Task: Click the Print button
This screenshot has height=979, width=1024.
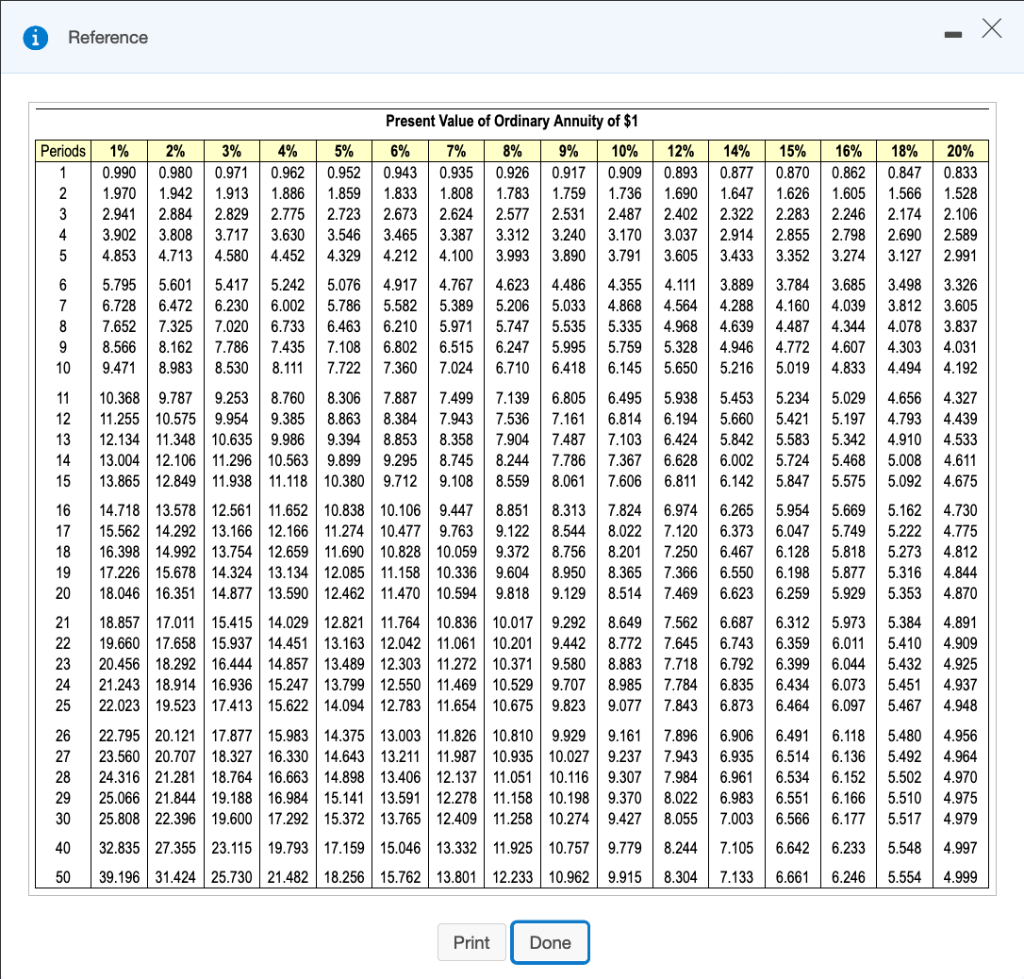Action: click(471, 941)
